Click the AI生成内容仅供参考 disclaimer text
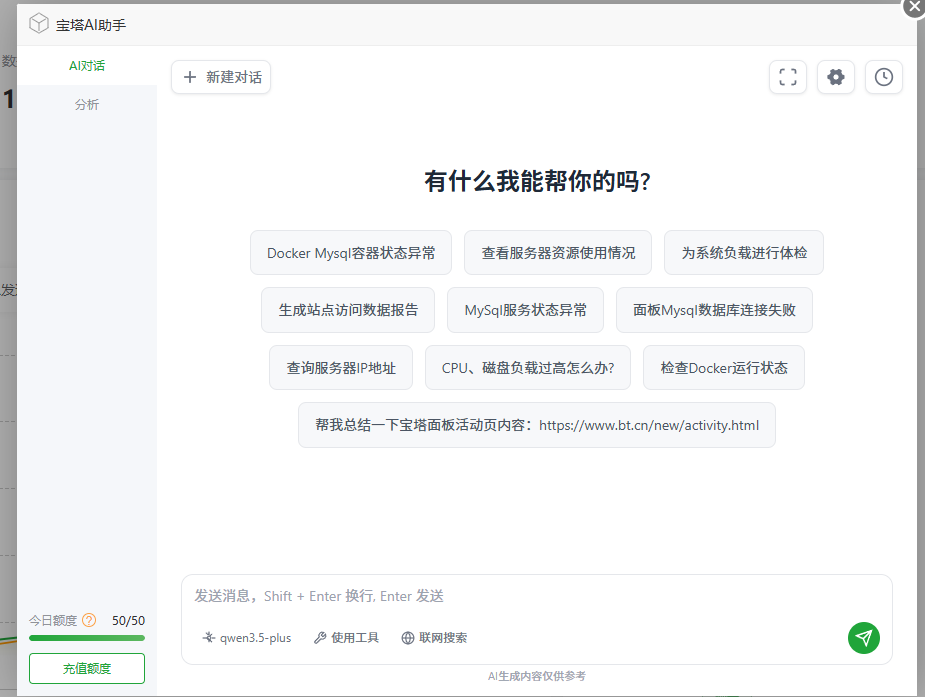The height and width of the screenshot is (697, 925). (537, 676)
